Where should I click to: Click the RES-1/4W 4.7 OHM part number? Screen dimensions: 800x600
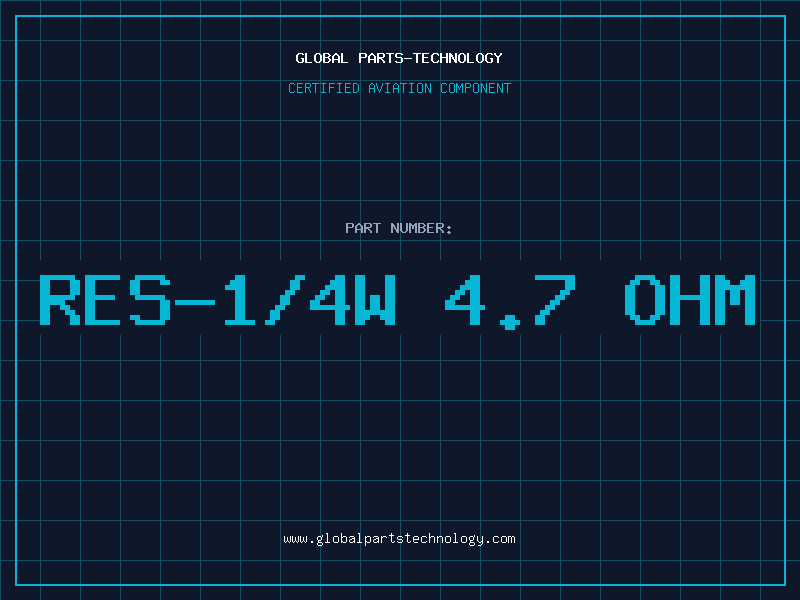[x=397, y=301]
